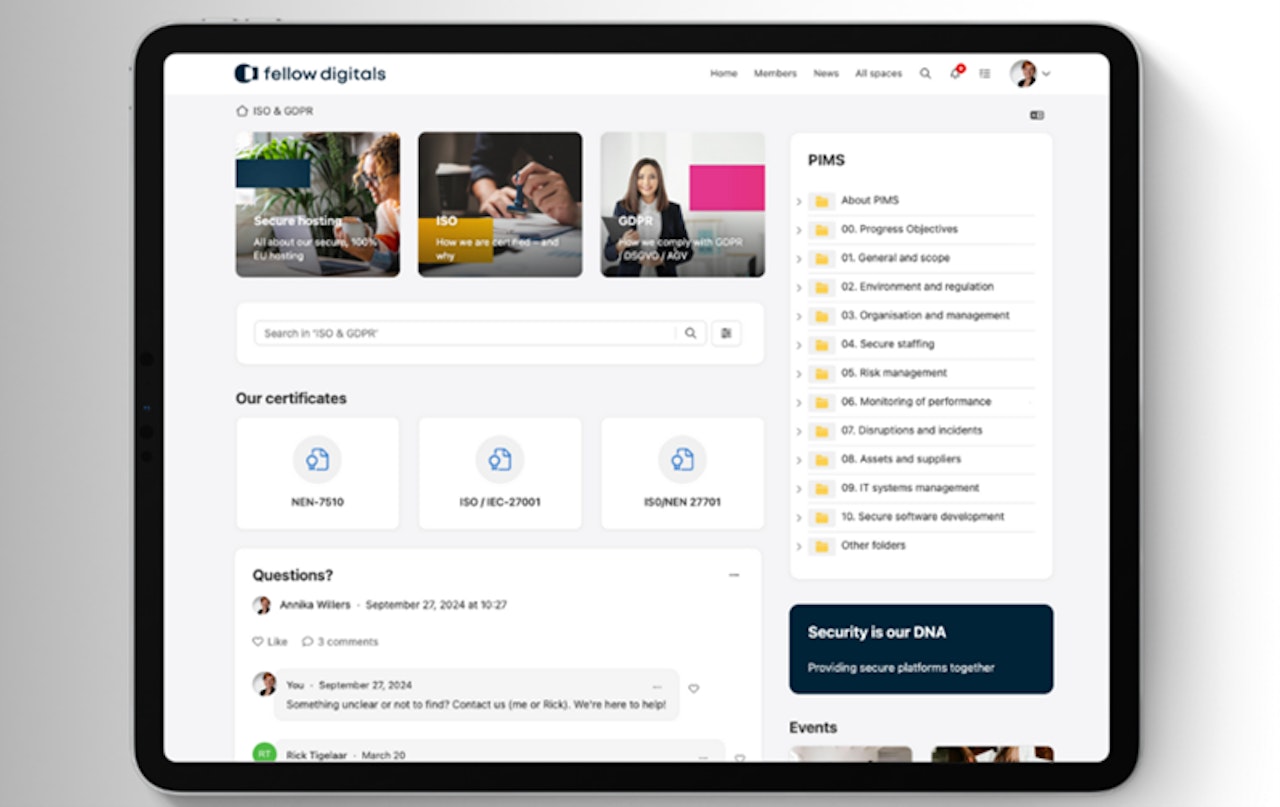Click the card view icon above the PIMS panel
1280x807 pixels.
point(1037,115)
